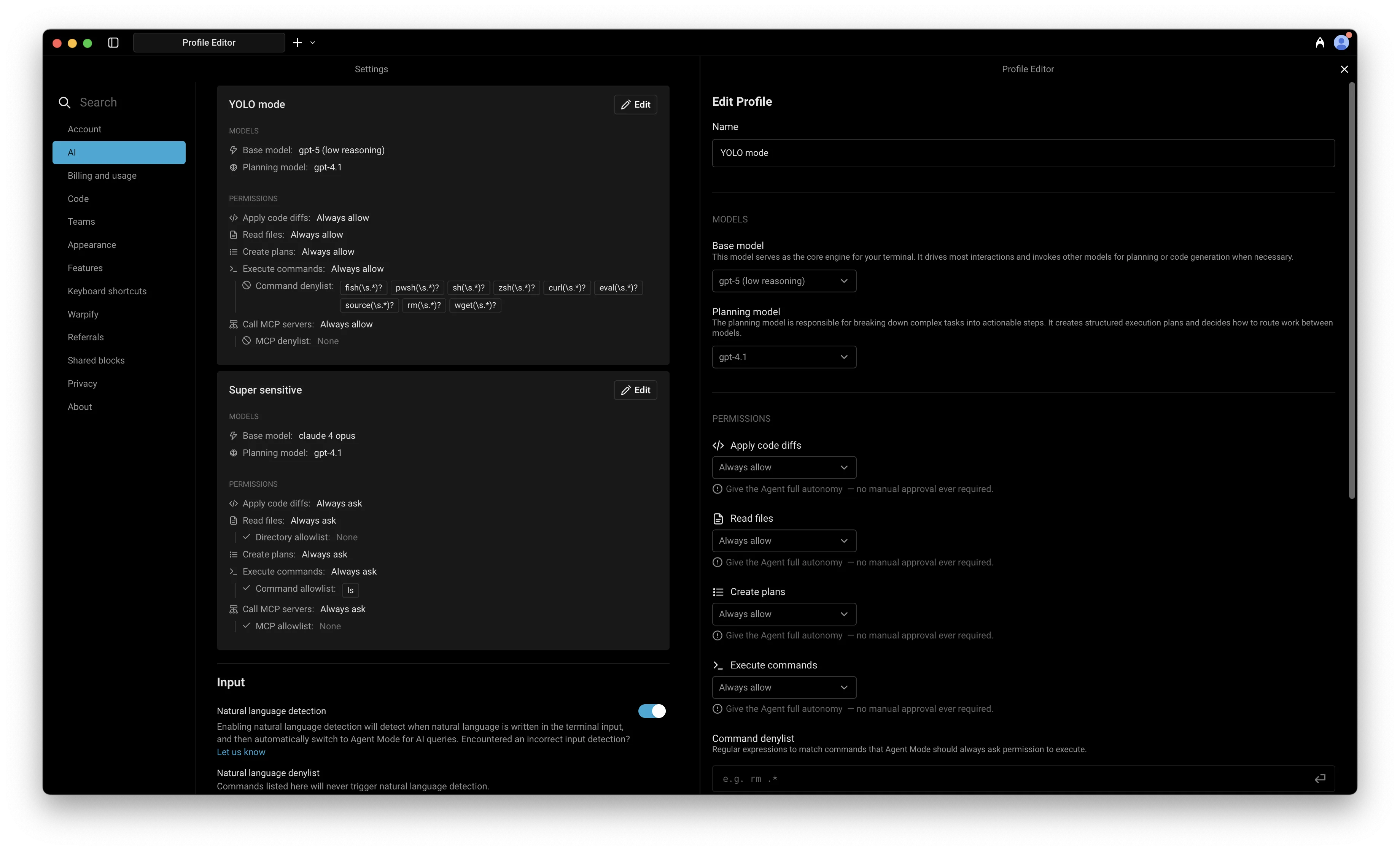Change Read files from Always allow

tap(784, 540)
